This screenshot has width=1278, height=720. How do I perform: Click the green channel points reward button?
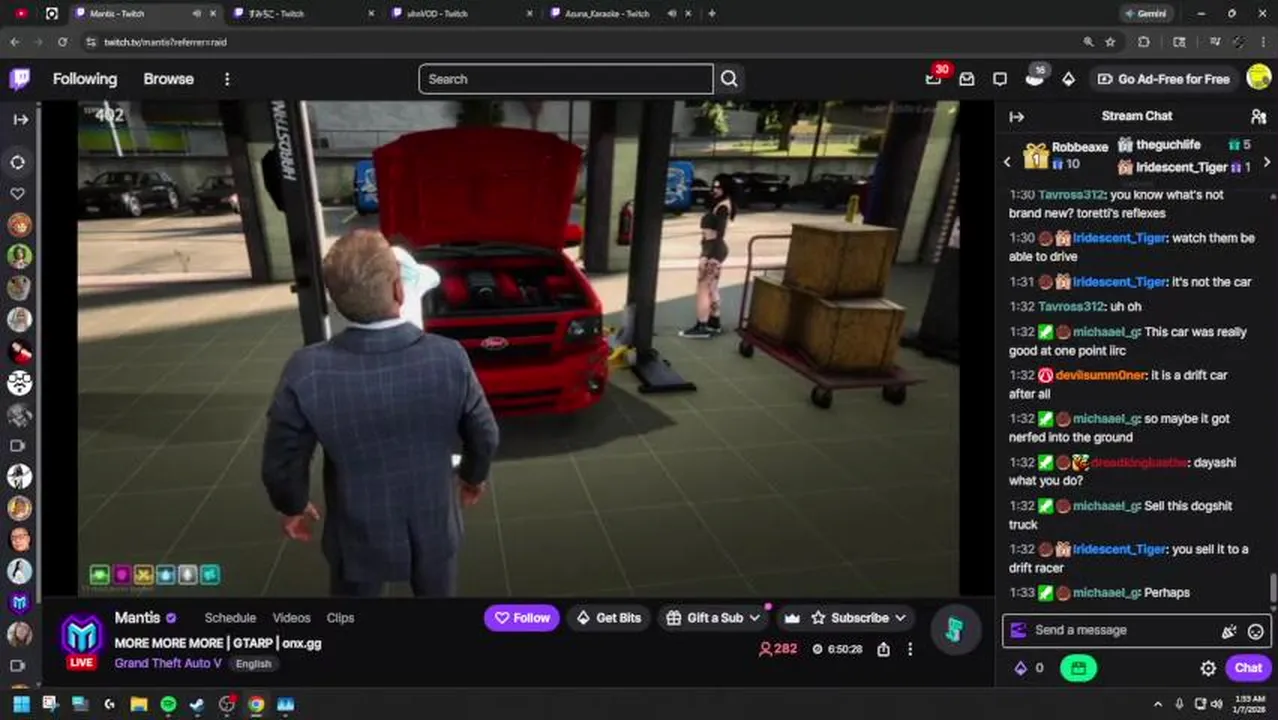coord(1078,668)
